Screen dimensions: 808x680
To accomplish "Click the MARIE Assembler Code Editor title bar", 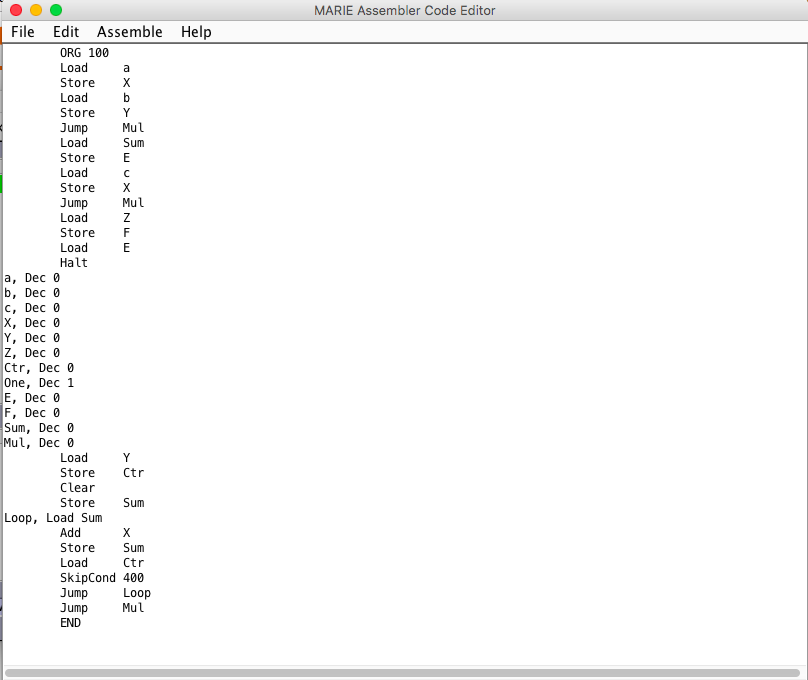I will pyautogui.click(x=404, y=11).
